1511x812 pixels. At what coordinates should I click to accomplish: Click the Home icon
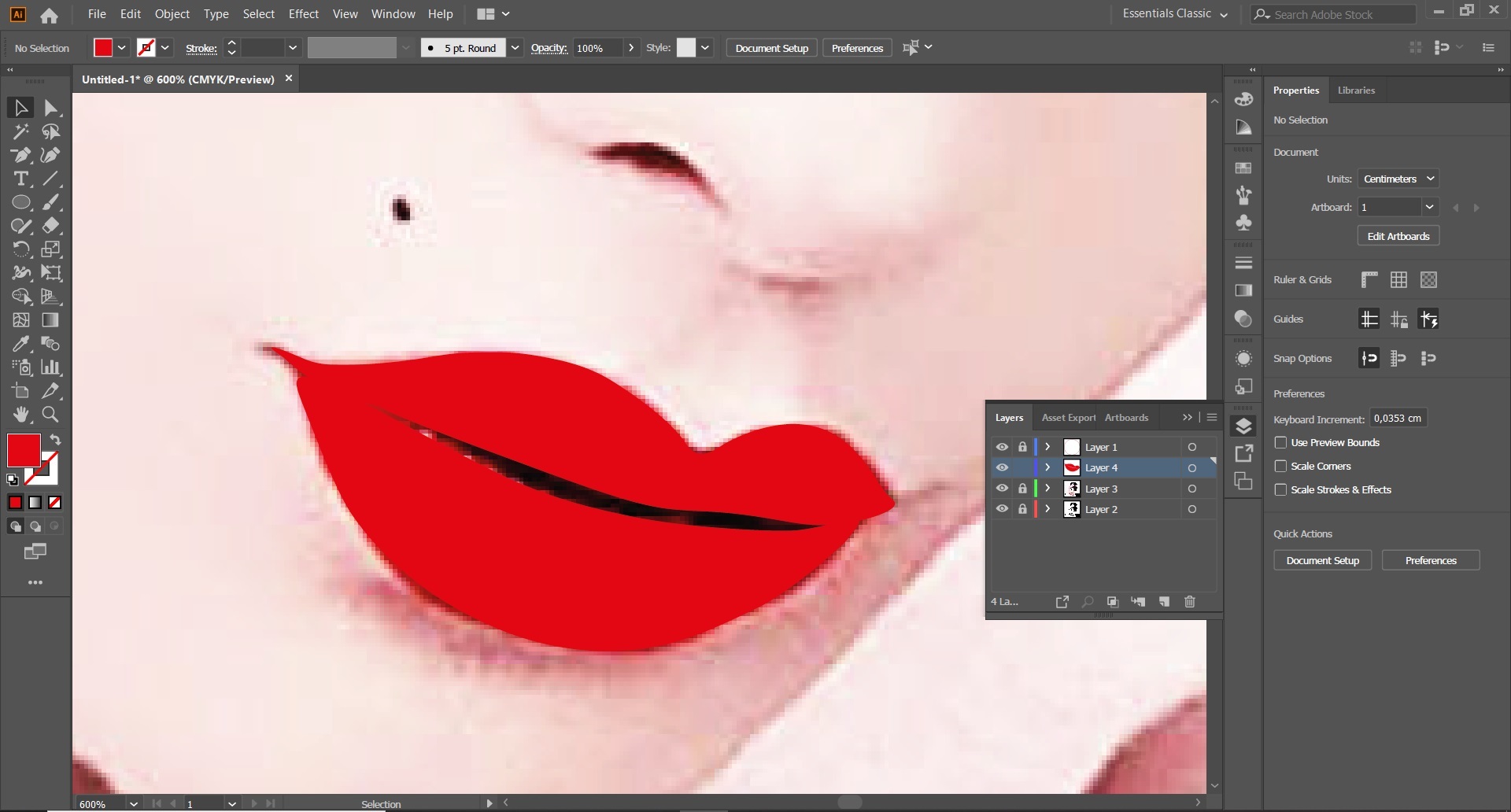(49, 15)
